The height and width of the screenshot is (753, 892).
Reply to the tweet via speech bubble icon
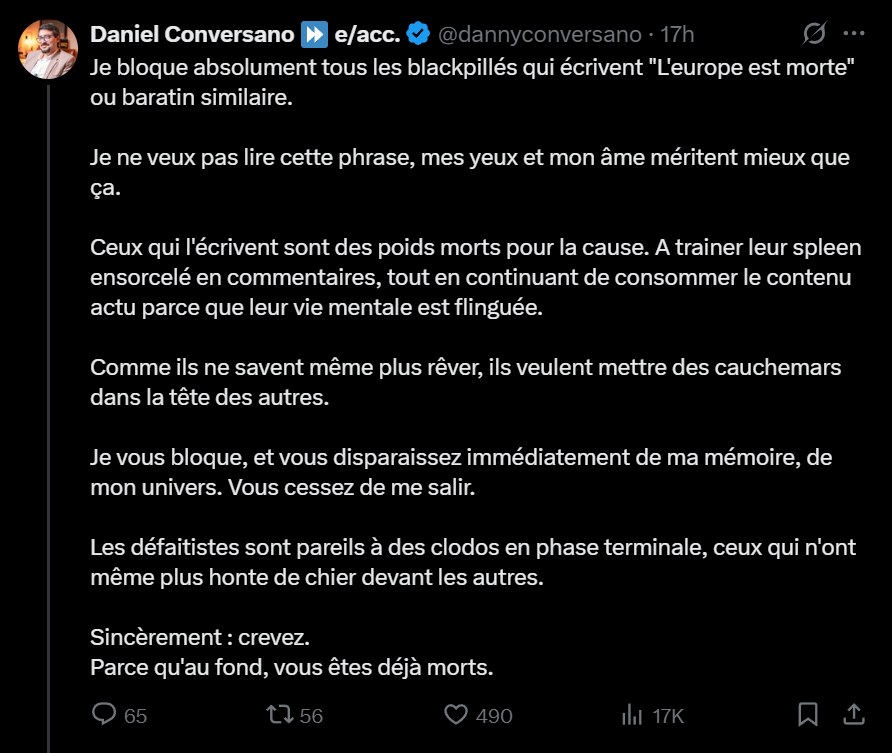tap(104, 714)
